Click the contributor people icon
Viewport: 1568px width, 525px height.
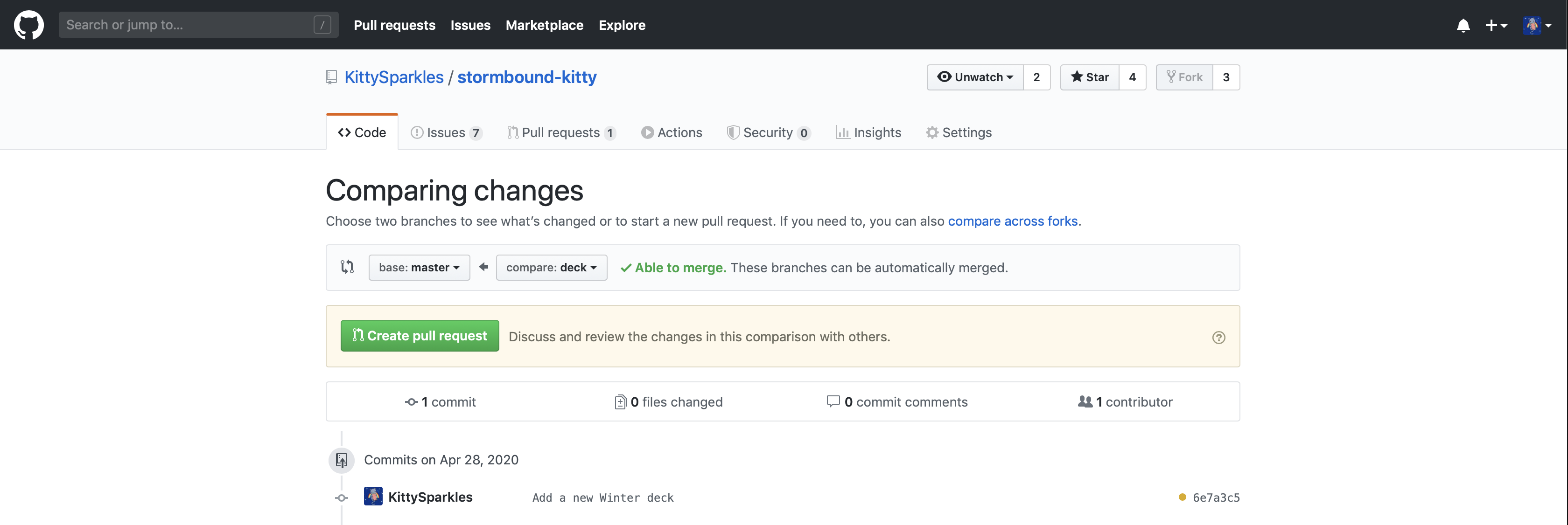1085,400
